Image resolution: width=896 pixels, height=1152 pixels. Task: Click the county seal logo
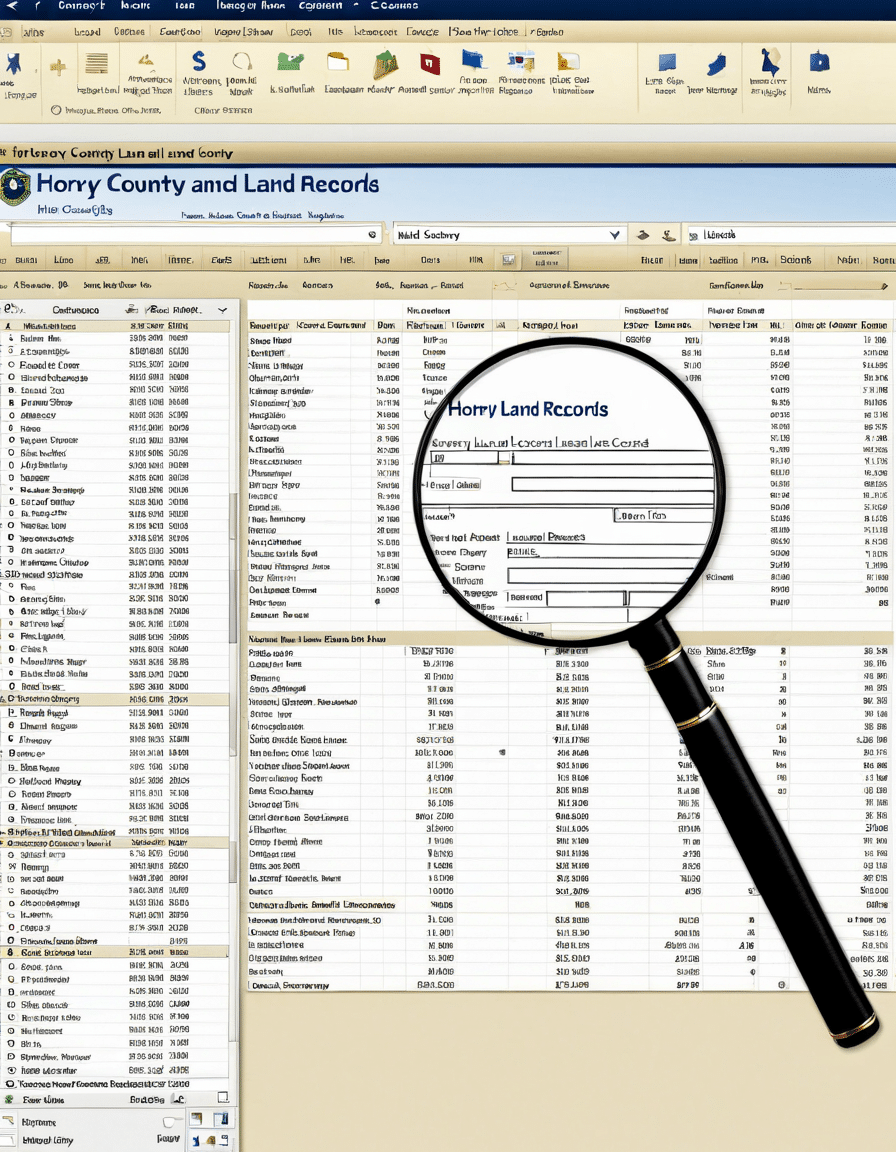click(15, 186)
